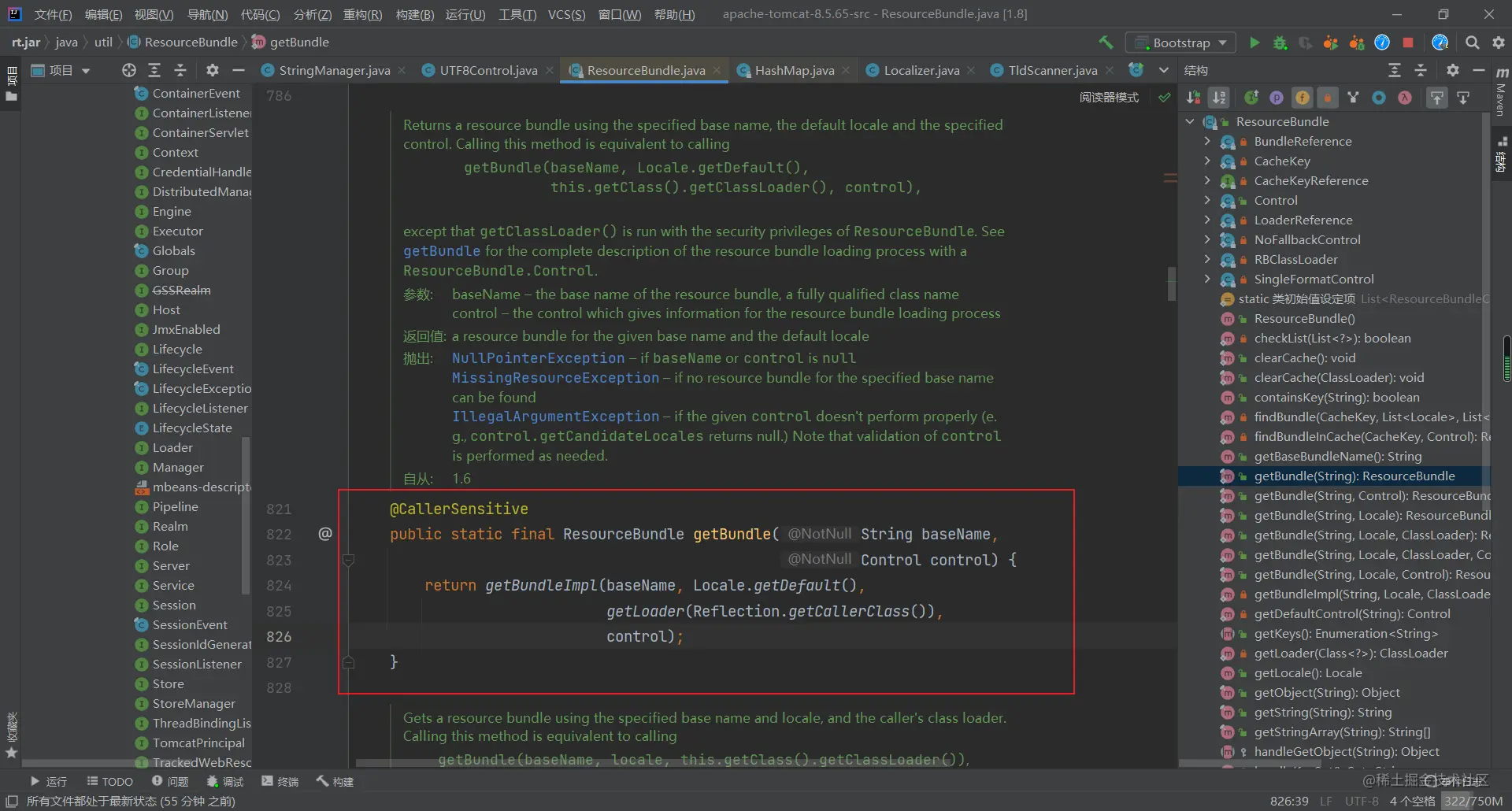Toggle alphabetical sort in structure panel
The width and height of the screenshot is (1512, 811).
(1219, 98)
